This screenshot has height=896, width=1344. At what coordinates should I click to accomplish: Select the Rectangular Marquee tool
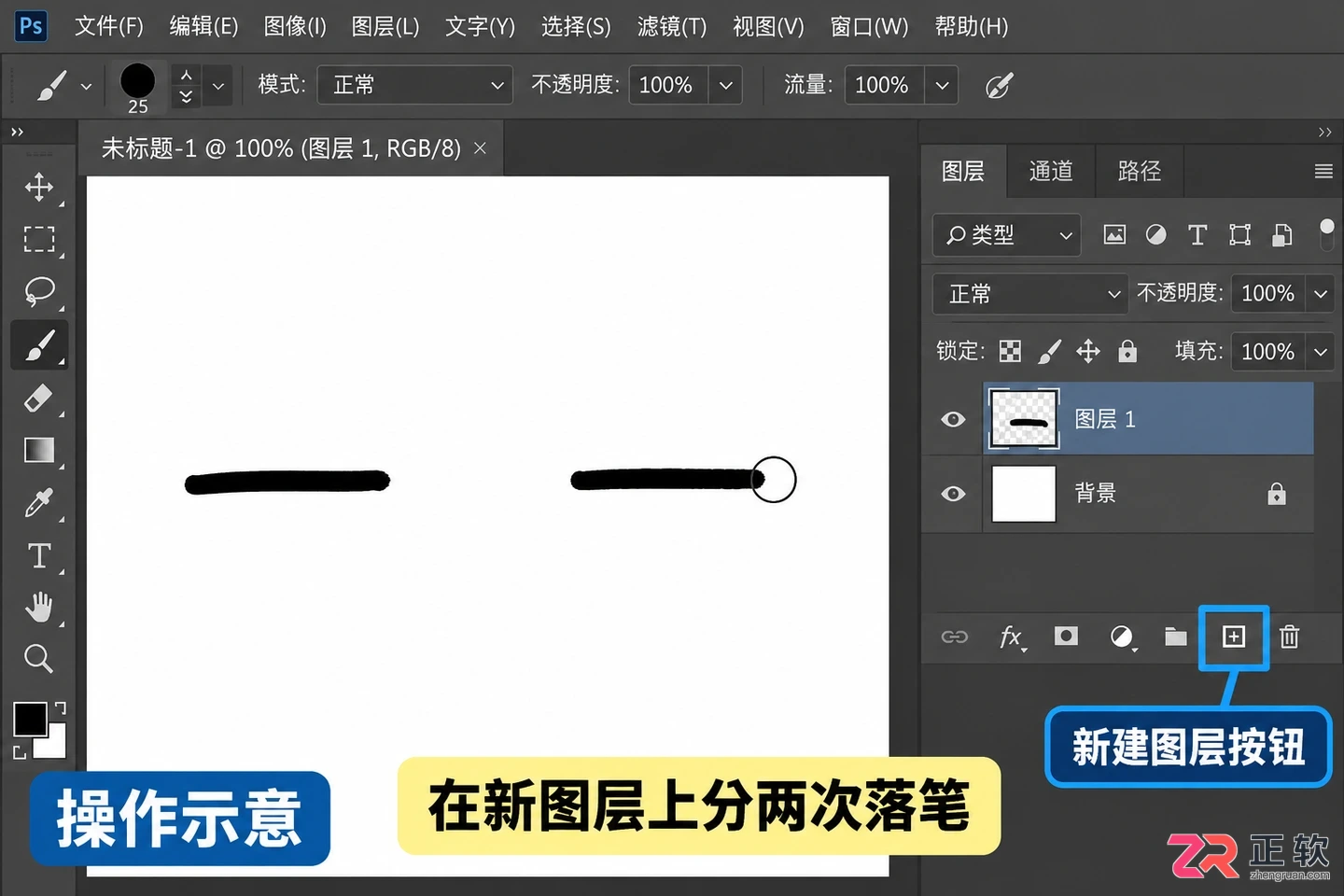pyautogui.click(x=38, y=239)
